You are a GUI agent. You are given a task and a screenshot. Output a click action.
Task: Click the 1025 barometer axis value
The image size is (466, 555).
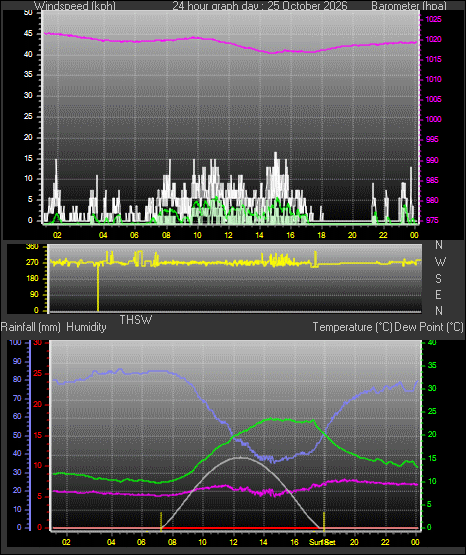coord(433,19)
